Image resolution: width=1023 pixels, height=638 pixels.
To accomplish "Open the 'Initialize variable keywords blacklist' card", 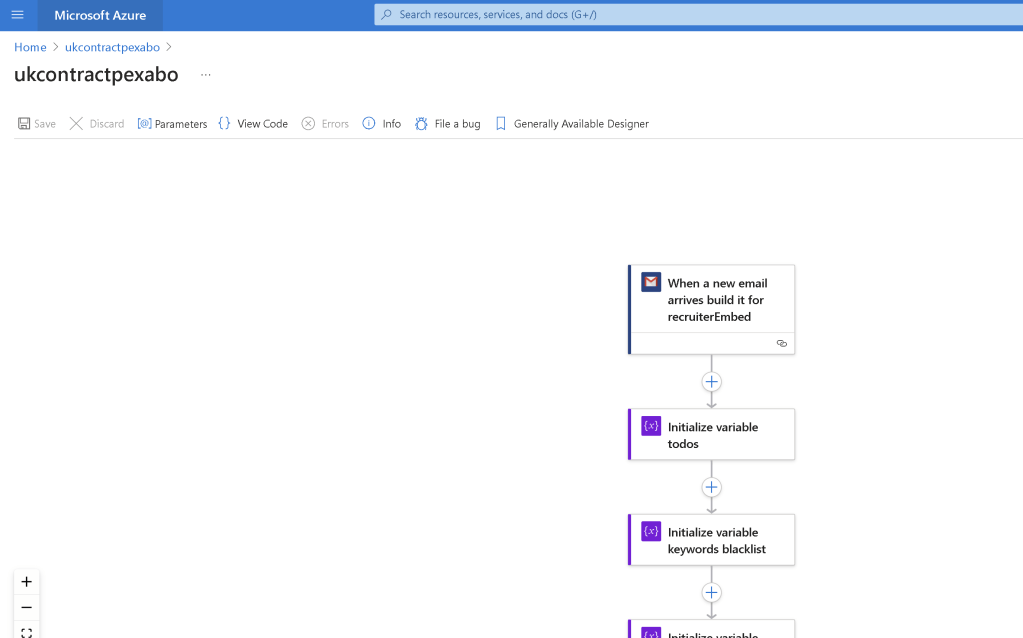I will tap(711, 539).
